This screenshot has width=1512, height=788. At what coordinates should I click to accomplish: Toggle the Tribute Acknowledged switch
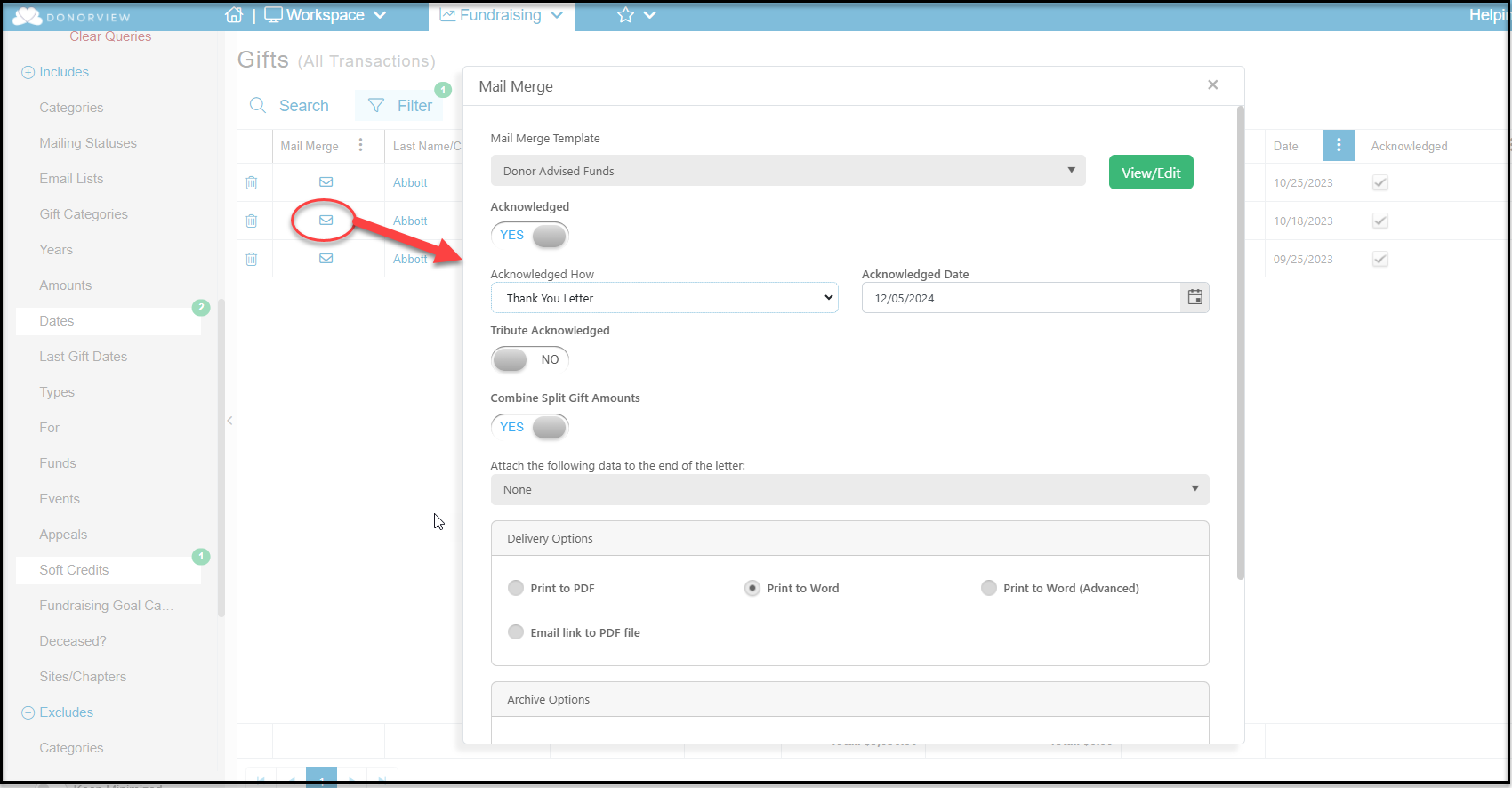530,359
